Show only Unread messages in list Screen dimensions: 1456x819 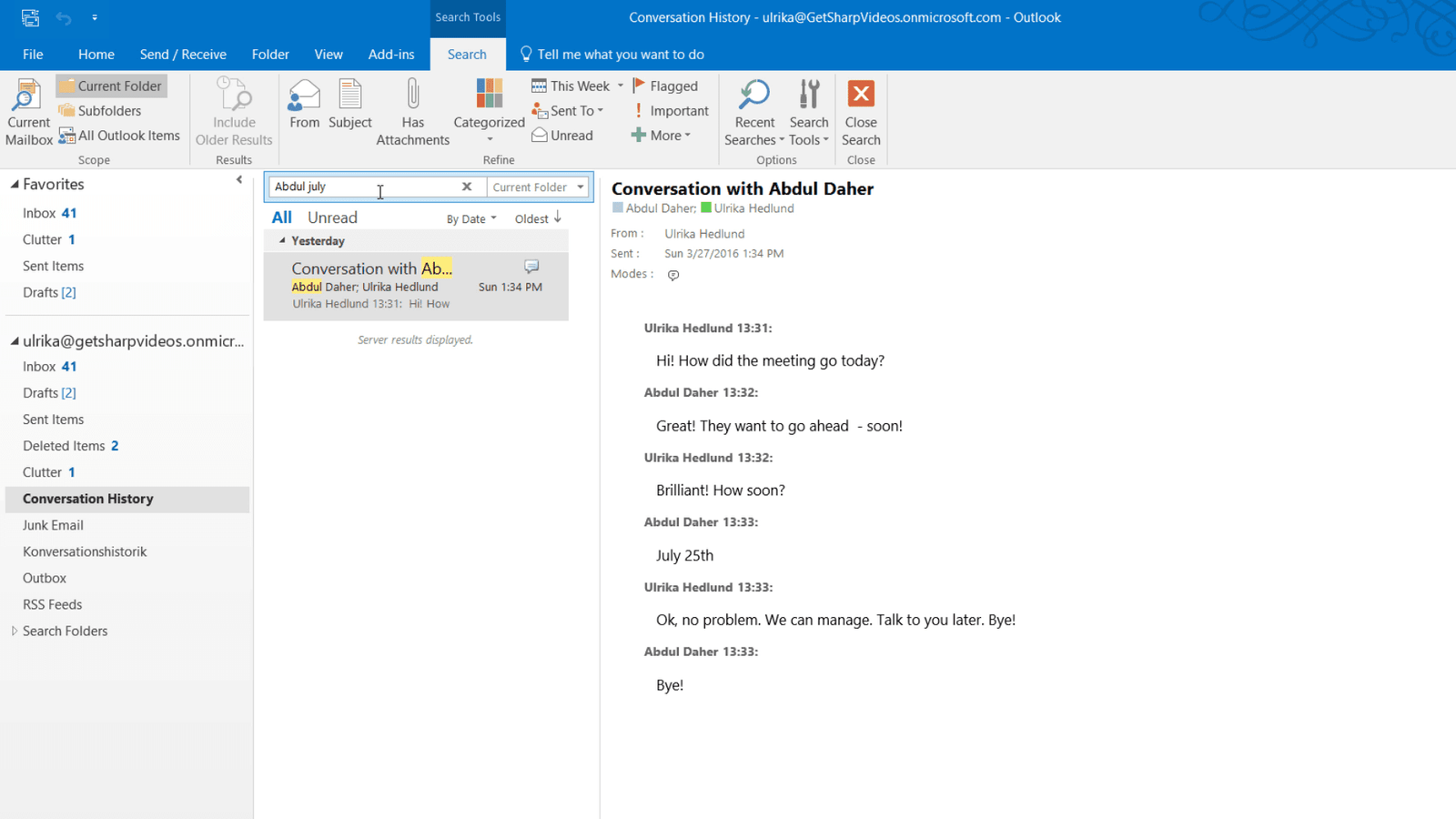pos(332,217)
